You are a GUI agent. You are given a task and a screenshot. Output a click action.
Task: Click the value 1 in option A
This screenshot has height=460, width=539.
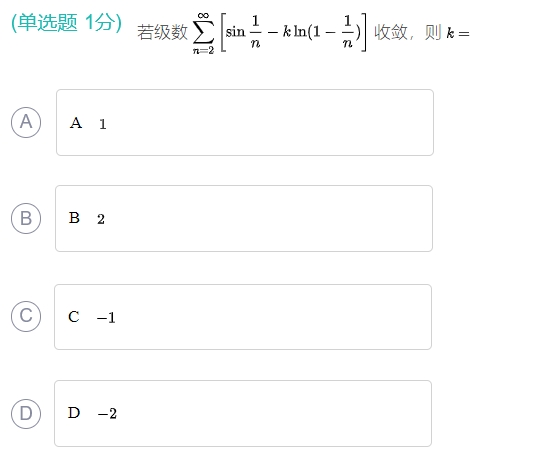click(x=102, y=124)
